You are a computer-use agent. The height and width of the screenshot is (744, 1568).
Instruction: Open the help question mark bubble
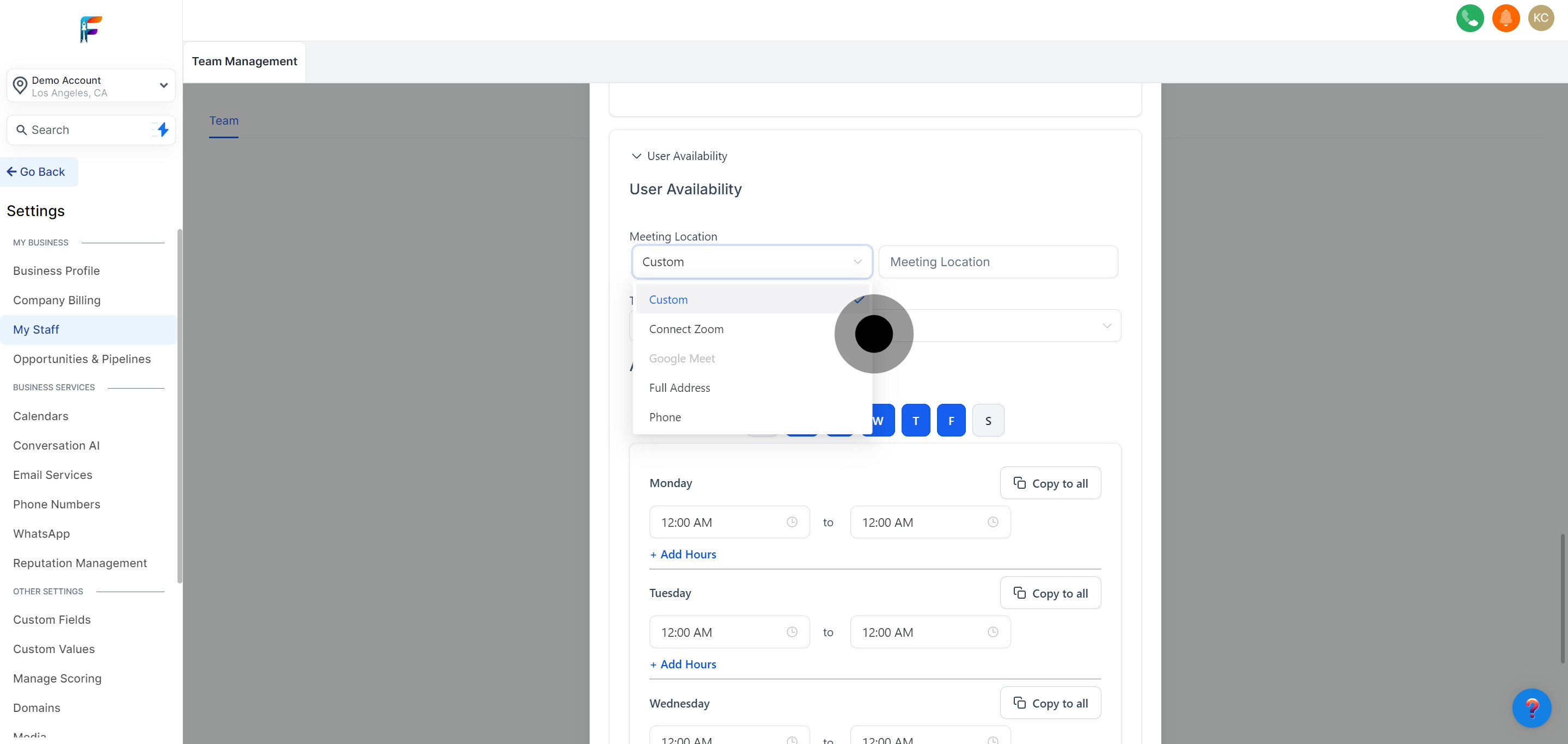1532,708
